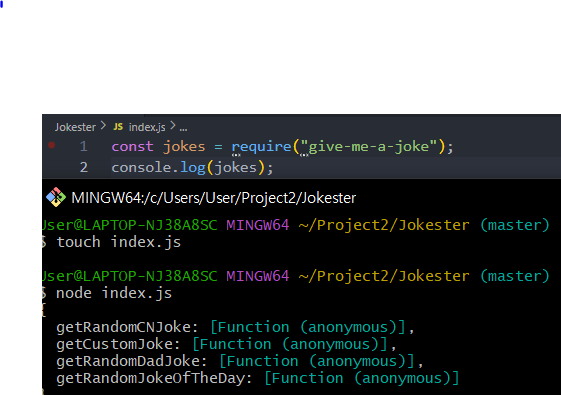
Task: Click the chevron after index.js breadcrumb
Action: coord(173,126)
